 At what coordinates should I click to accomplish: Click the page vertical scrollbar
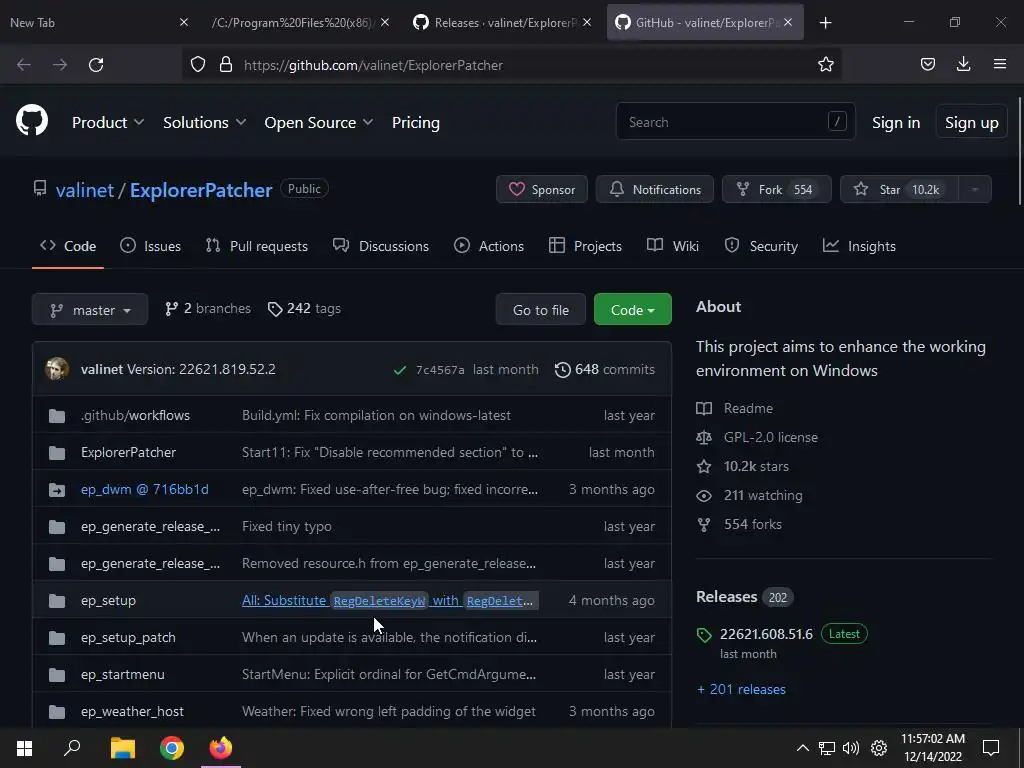pos(1019,152)
